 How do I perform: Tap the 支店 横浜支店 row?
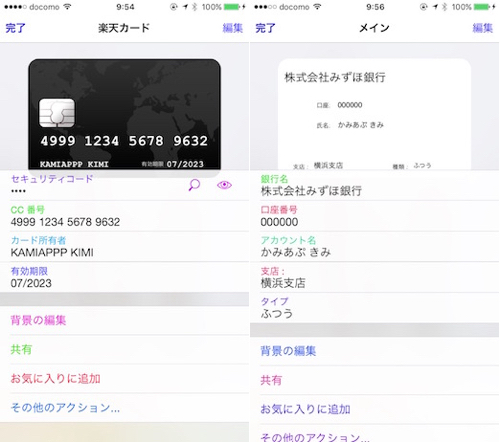375,277
